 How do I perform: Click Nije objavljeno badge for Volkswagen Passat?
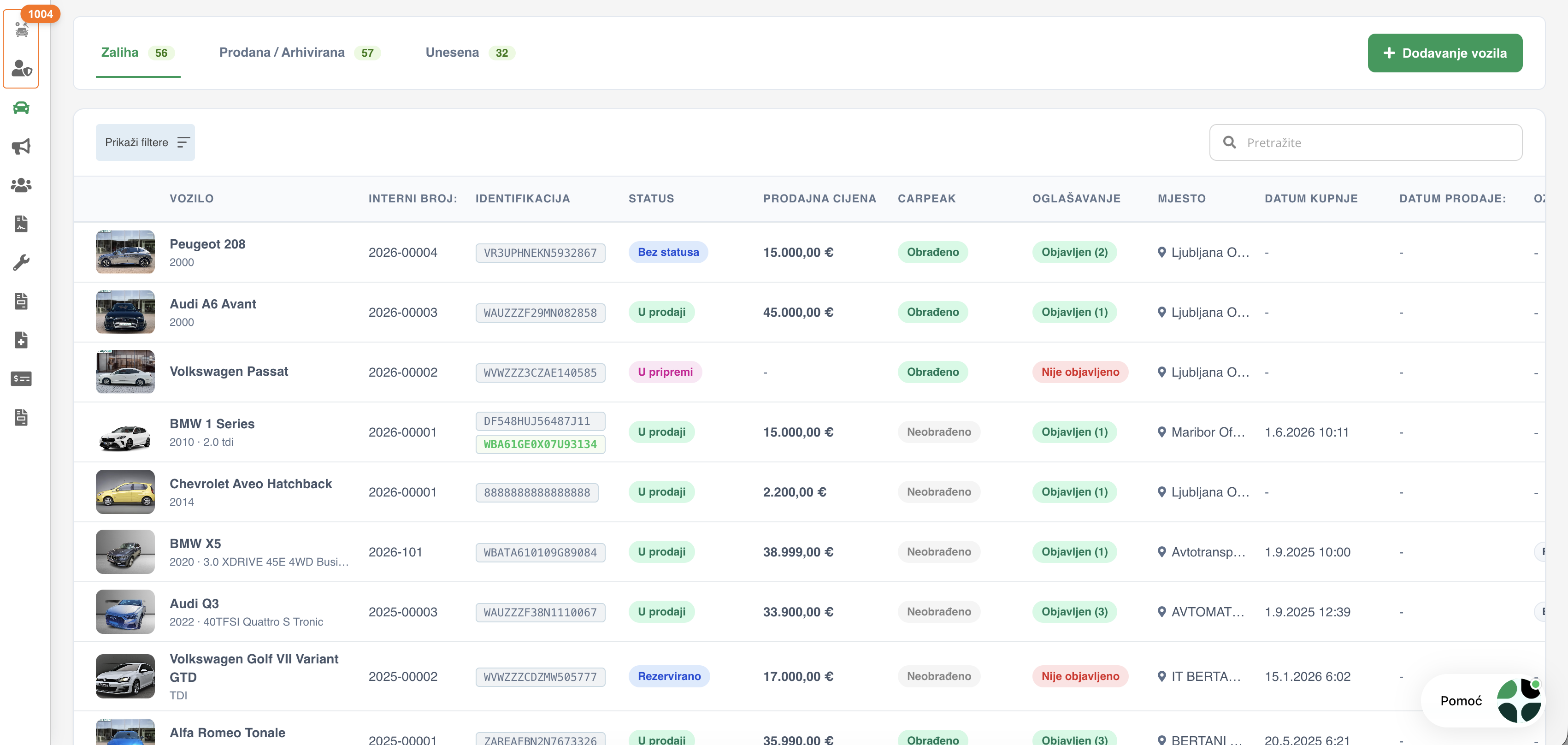[1080, 372]
